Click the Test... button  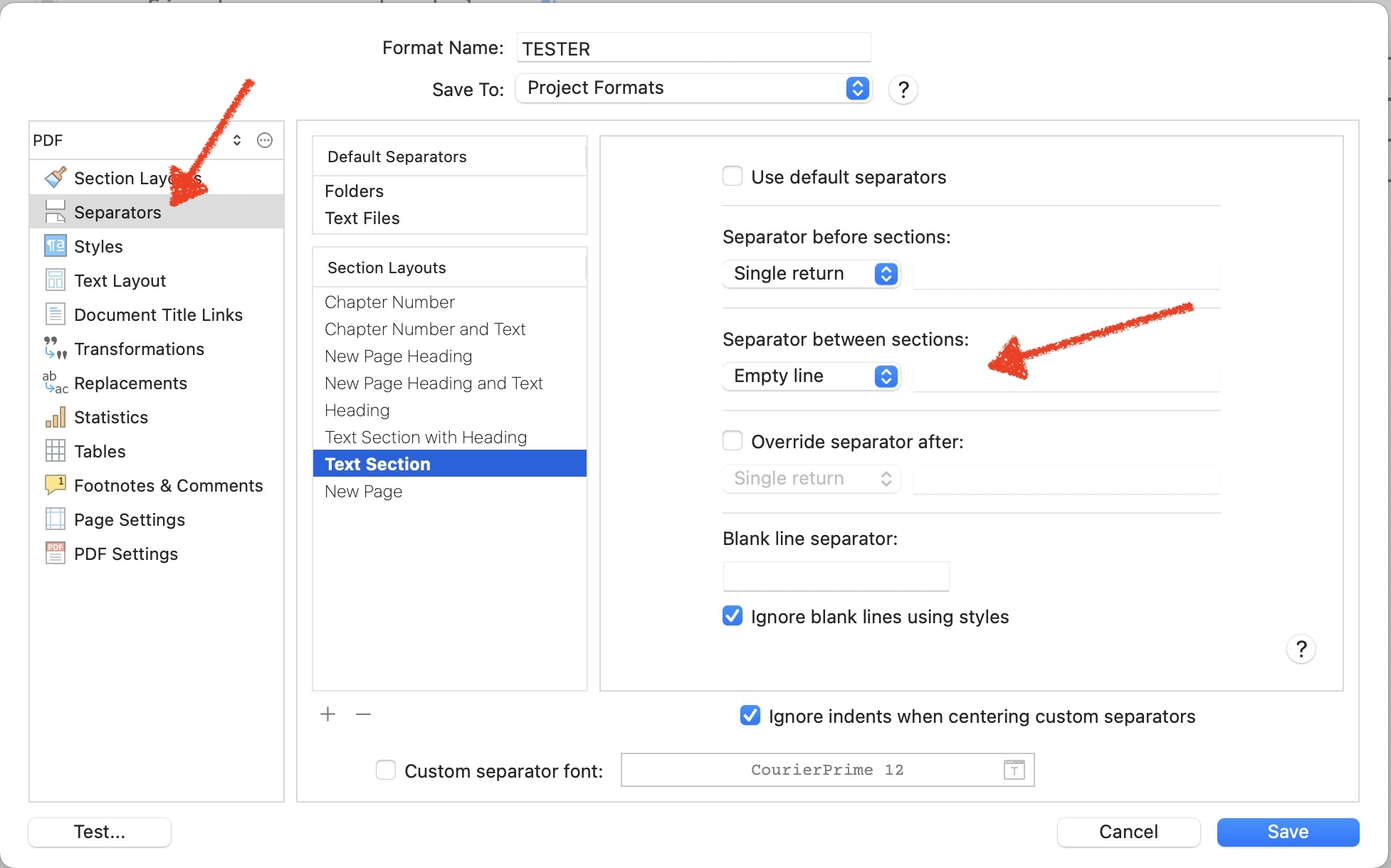(100, 832)
